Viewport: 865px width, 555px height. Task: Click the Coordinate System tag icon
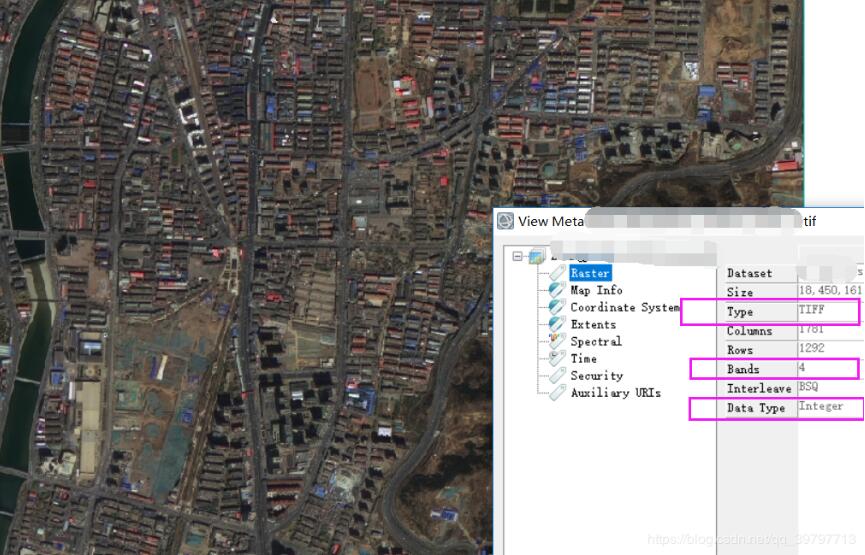557,307
